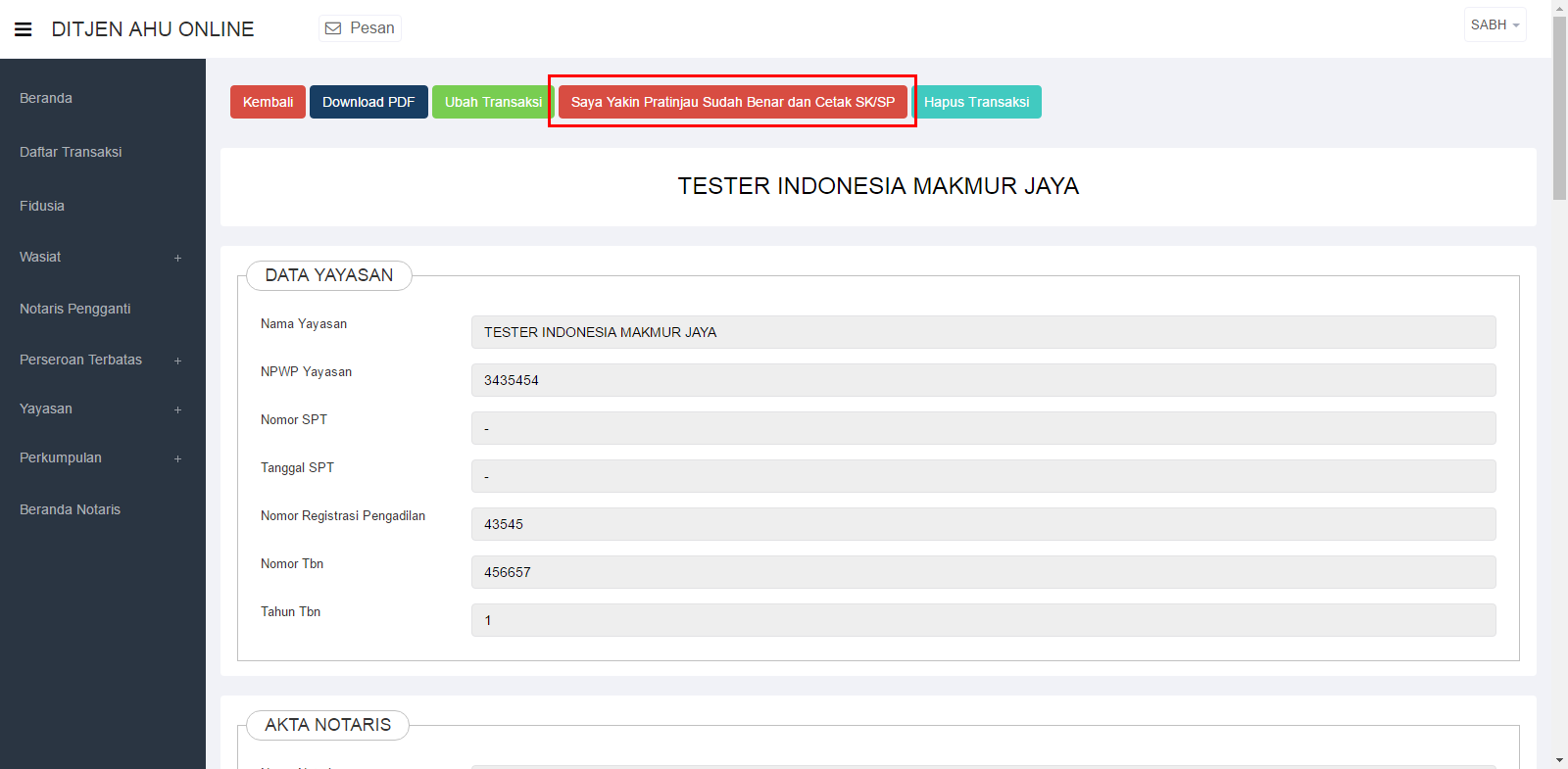Click the page vertical scrollbar down arrow

click(1559, 760)
